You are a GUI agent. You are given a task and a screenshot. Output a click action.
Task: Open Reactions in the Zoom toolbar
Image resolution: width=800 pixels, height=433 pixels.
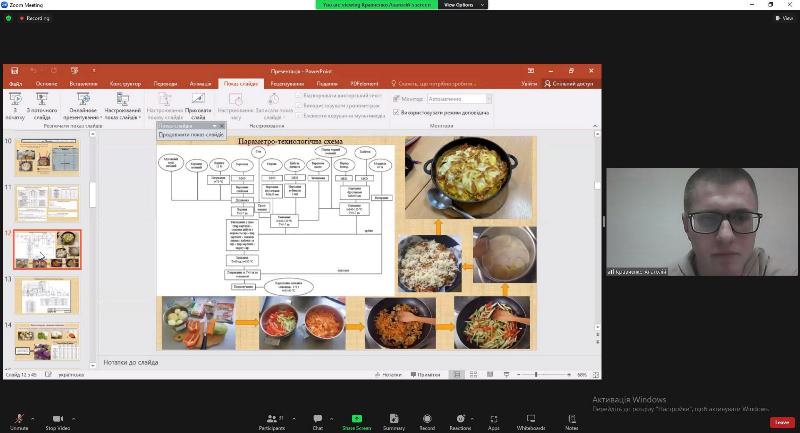coord(460,418)
